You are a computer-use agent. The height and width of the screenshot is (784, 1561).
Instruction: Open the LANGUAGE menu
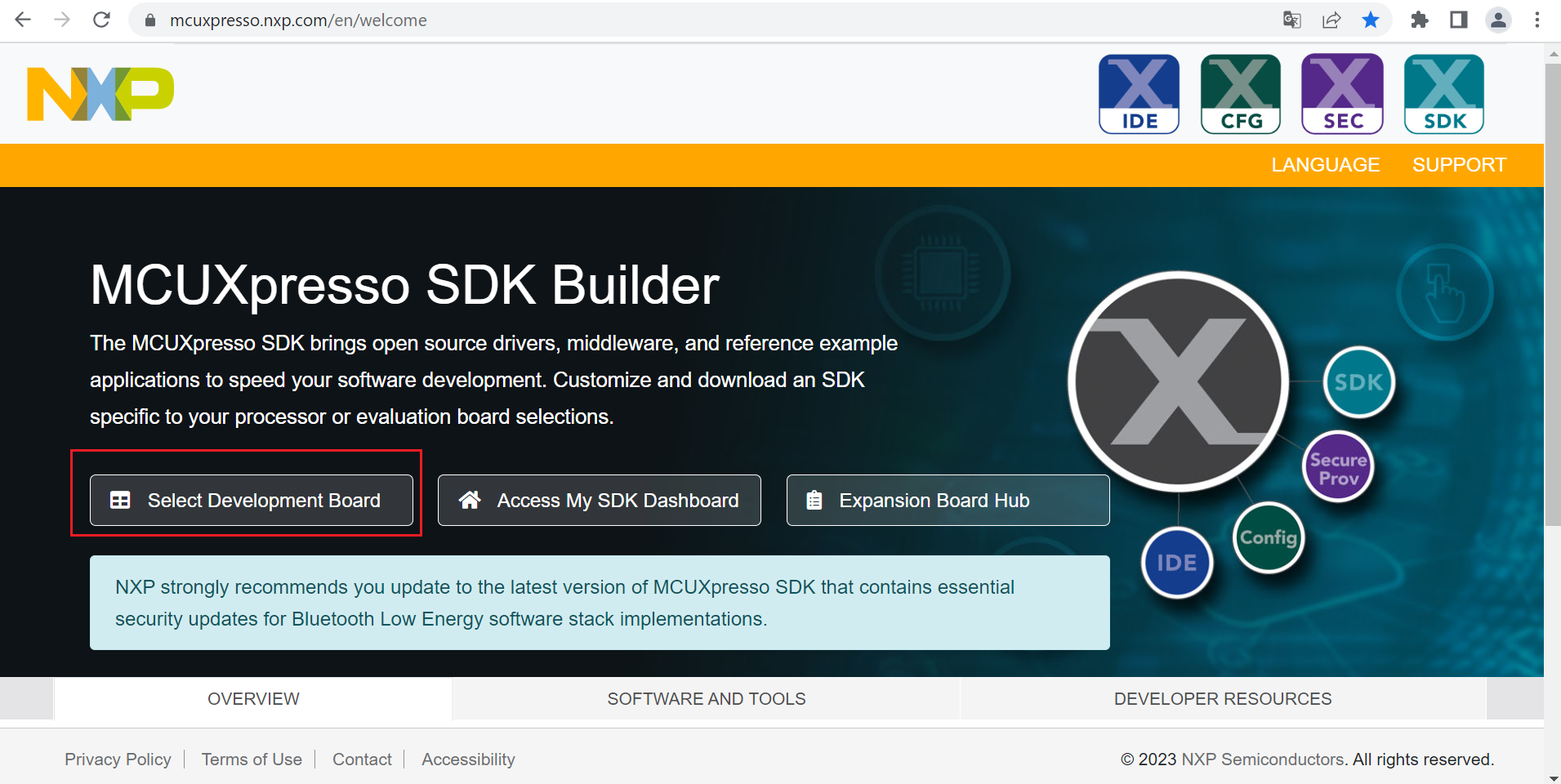[1325, 165]
